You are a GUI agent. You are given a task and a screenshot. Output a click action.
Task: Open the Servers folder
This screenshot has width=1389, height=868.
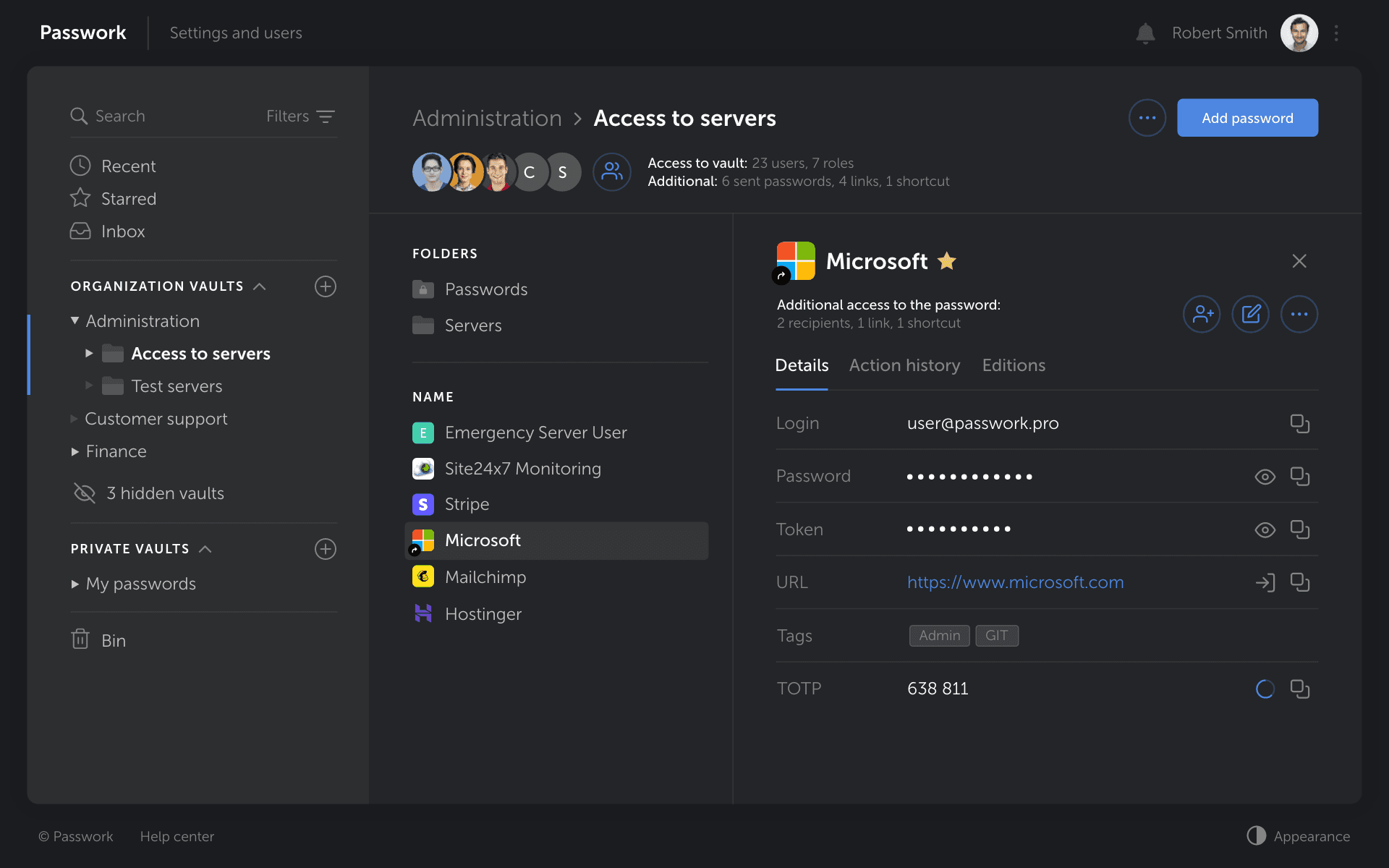457,325
